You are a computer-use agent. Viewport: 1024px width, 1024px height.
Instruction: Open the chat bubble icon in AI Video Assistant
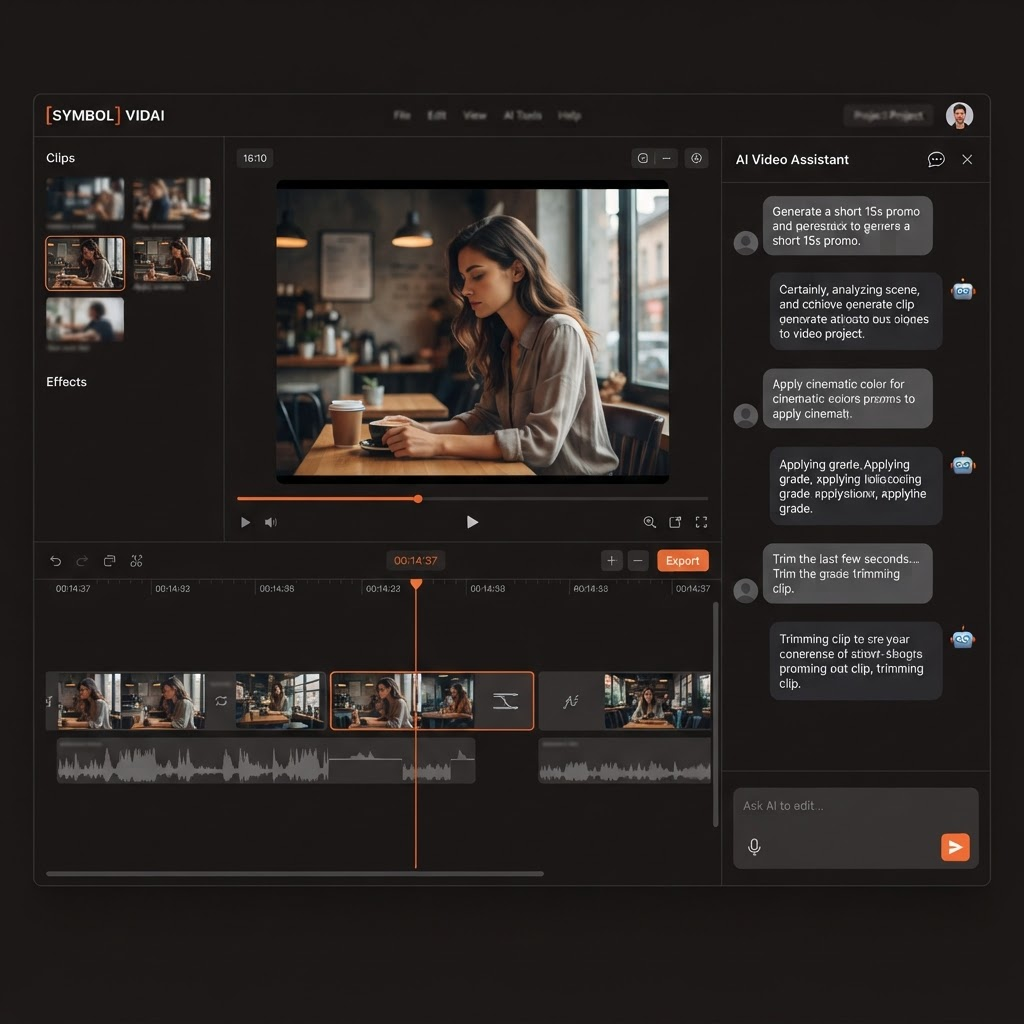tap(936, 159)
